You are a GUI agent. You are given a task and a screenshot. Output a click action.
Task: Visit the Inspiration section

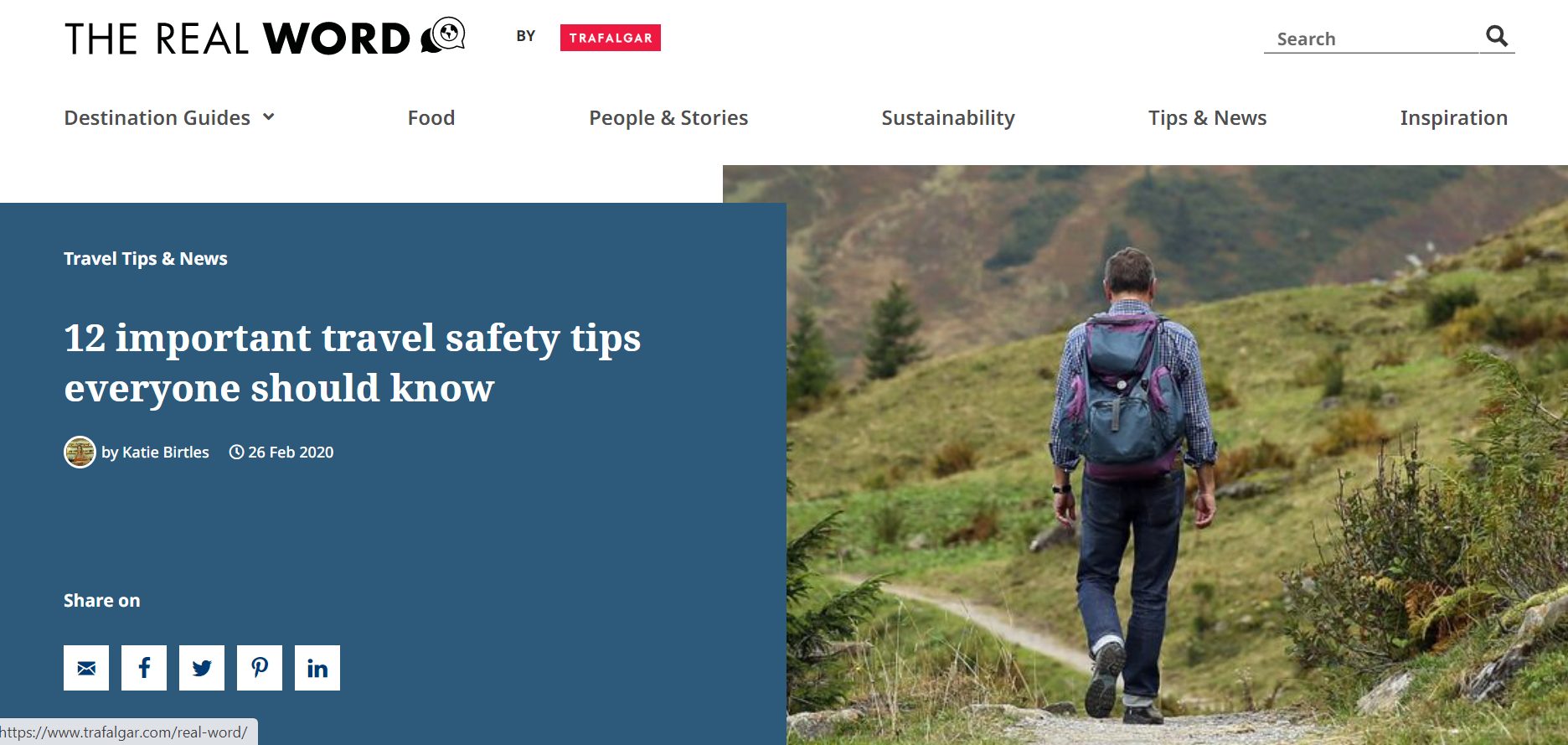(1454, 117)
